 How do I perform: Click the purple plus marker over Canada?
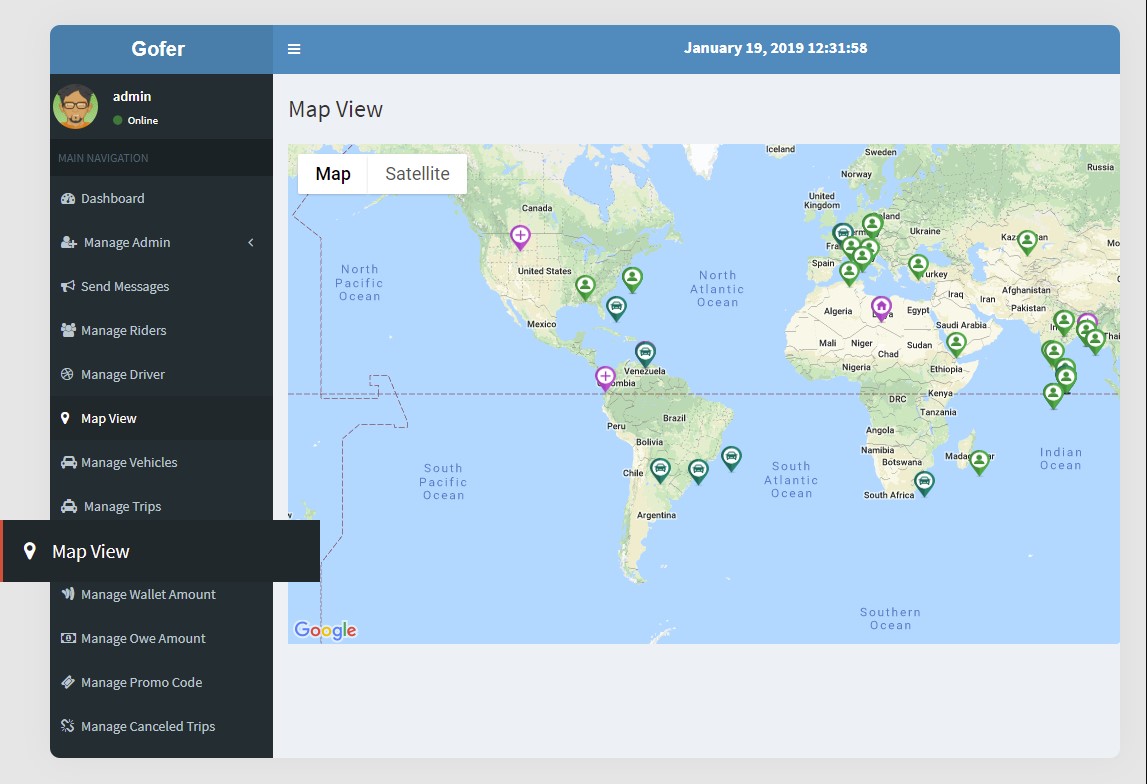(x=520, y=236)
